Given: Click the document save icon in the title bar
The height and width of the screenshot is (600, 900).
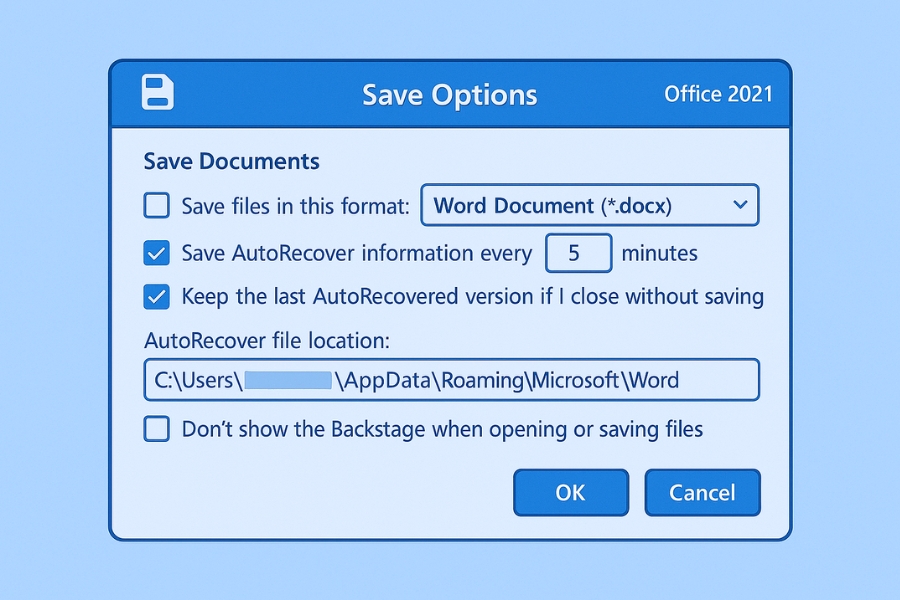Looking at the screenshot, I should [157, 91].
